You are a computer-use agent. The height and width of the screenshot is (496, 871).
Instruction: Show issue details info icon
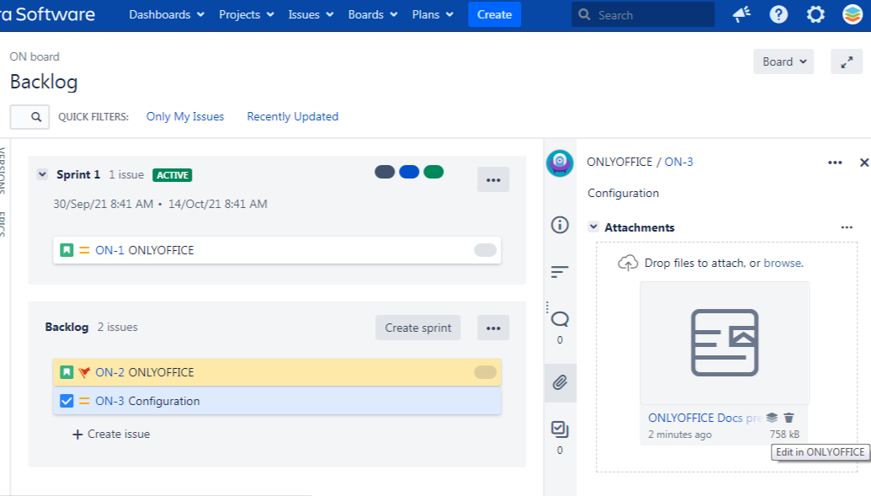click(560, 225)
